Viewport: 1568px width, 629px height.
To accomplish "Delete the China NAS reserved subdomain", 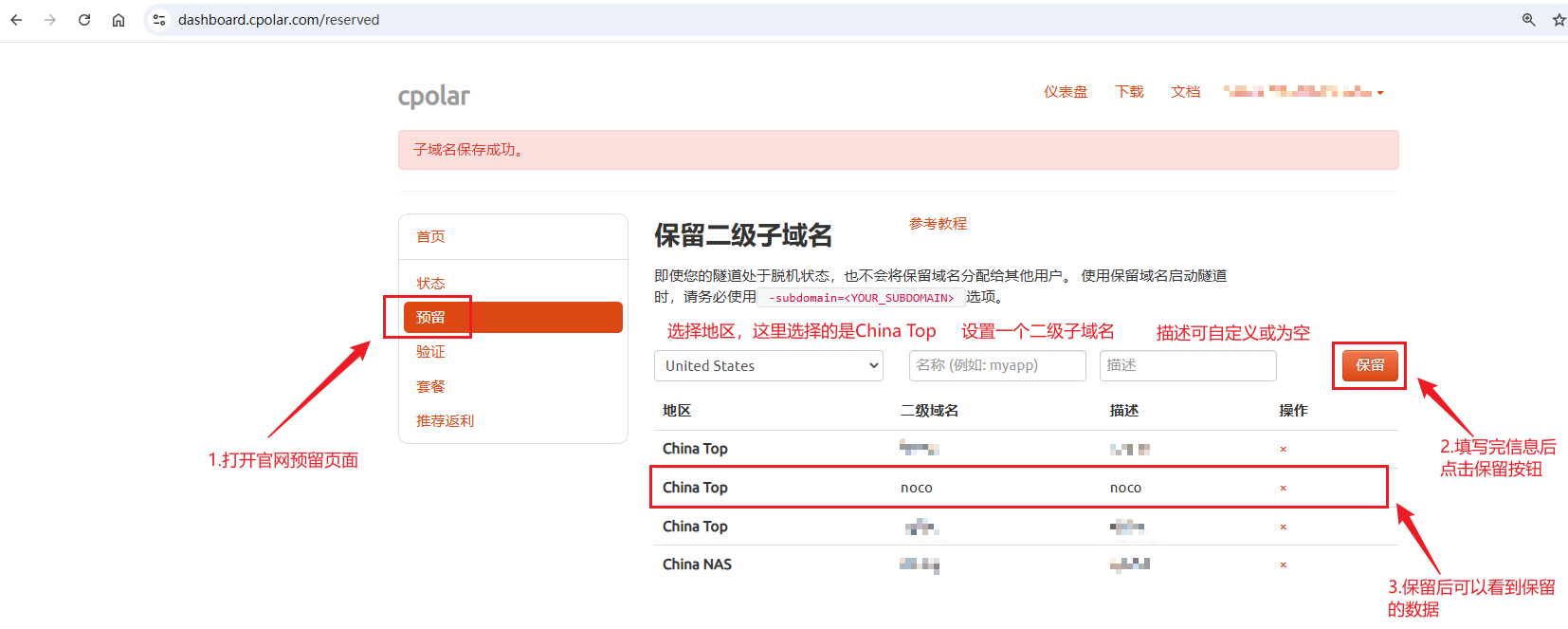I will pos(1283,565).
